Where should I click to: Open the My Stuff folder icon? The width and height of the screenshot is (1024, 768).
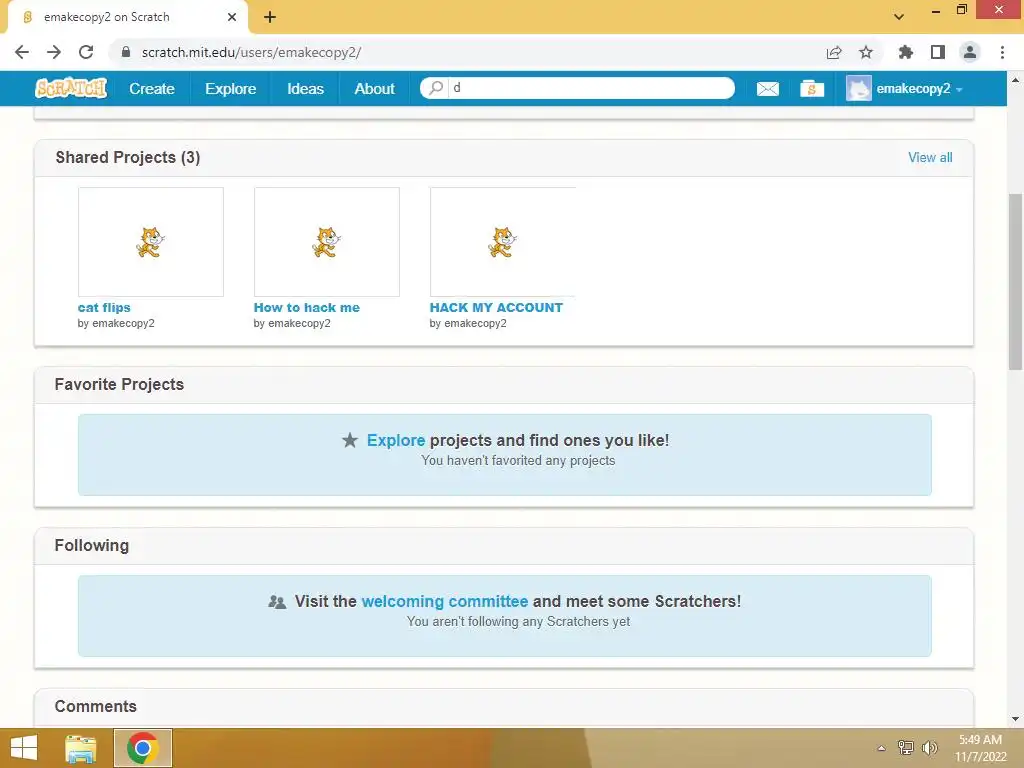point(812,89)
